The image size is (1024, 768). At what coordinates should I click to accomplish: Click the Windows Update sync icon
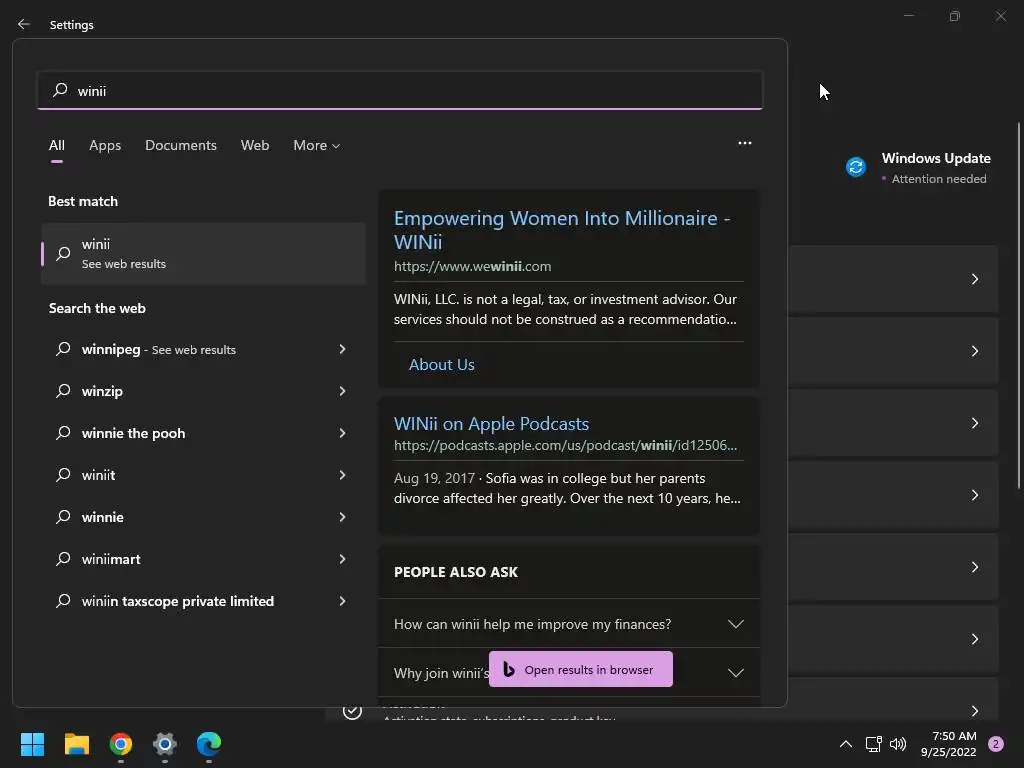[856, 167]
